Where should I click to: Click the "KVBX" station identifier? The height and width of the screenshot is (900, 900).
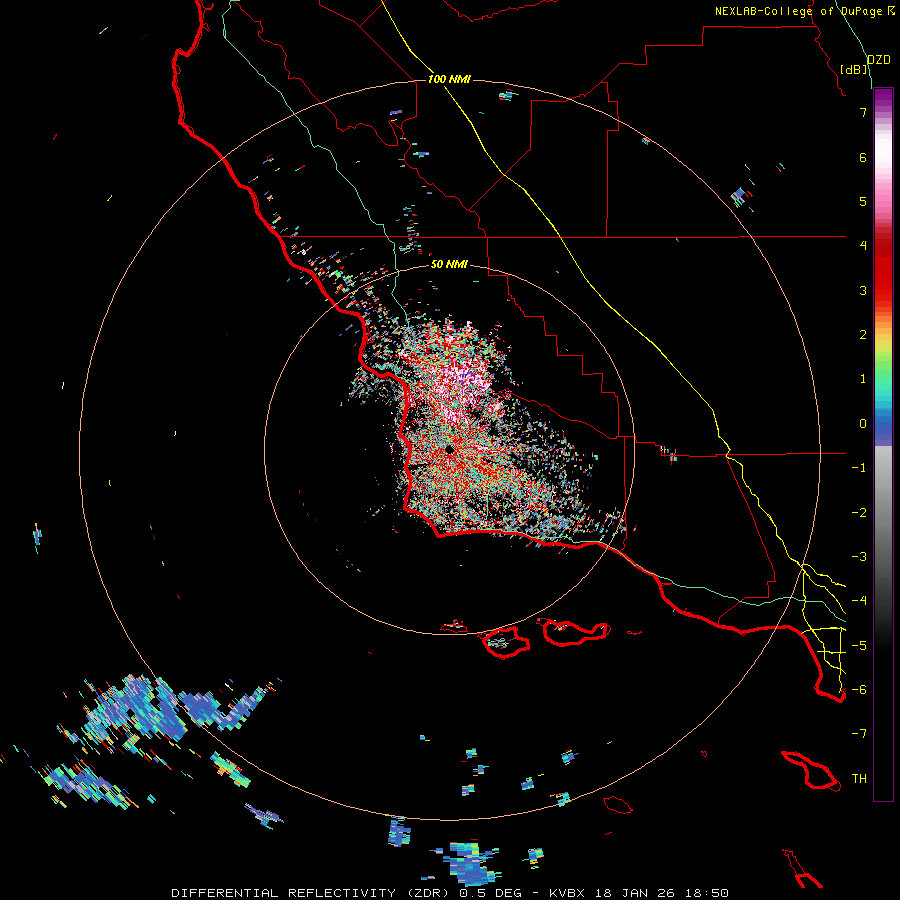coord(567,893)
